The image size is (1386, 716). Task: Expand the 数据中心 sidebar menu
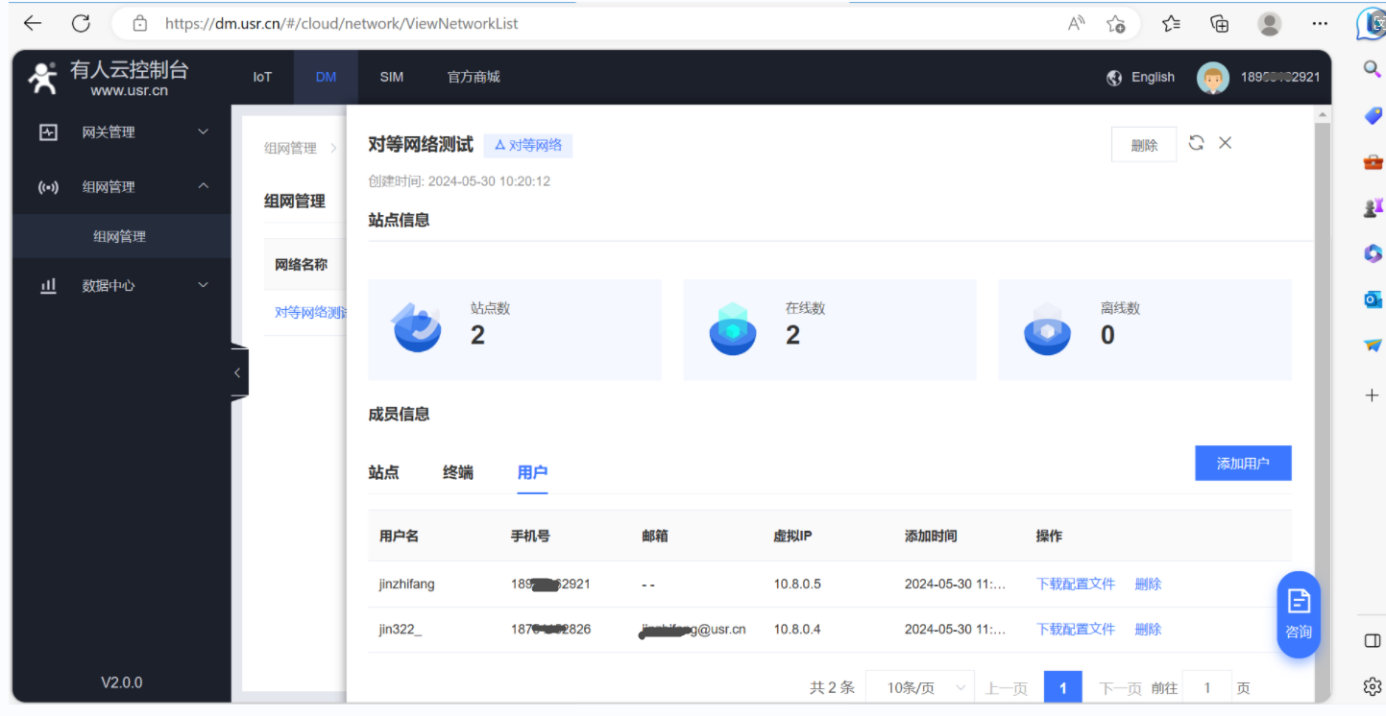pyautogui.click(x=122, y=285)
